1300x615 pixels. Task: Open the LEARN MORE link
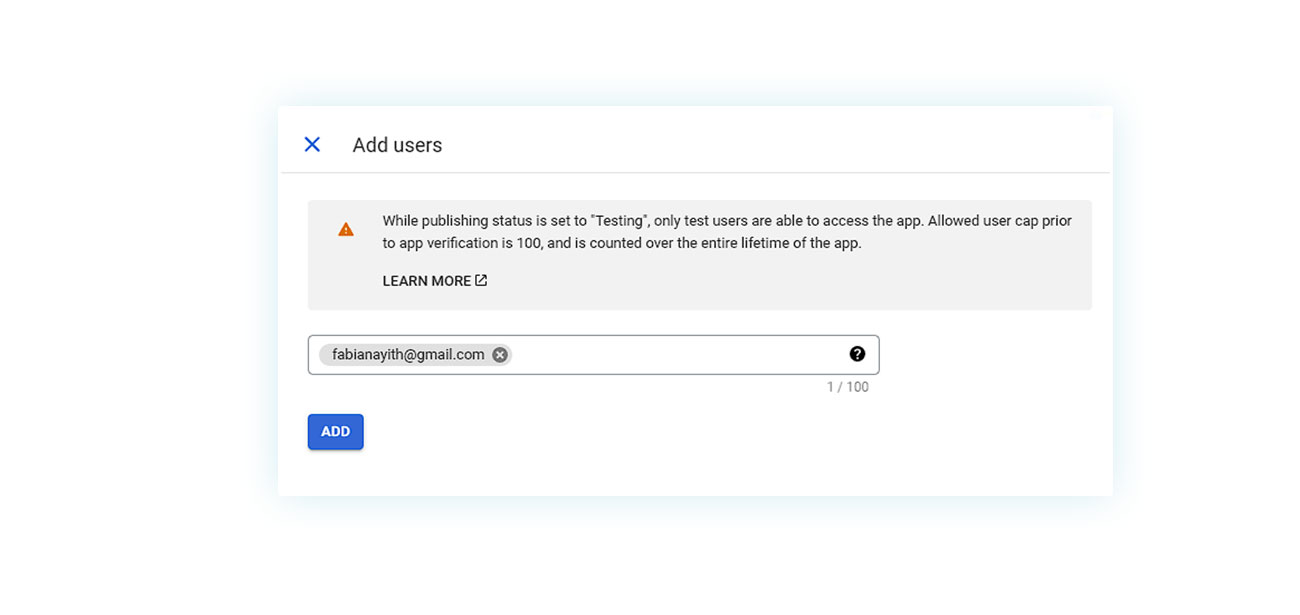pyautogui.click(x=435, y=281)
